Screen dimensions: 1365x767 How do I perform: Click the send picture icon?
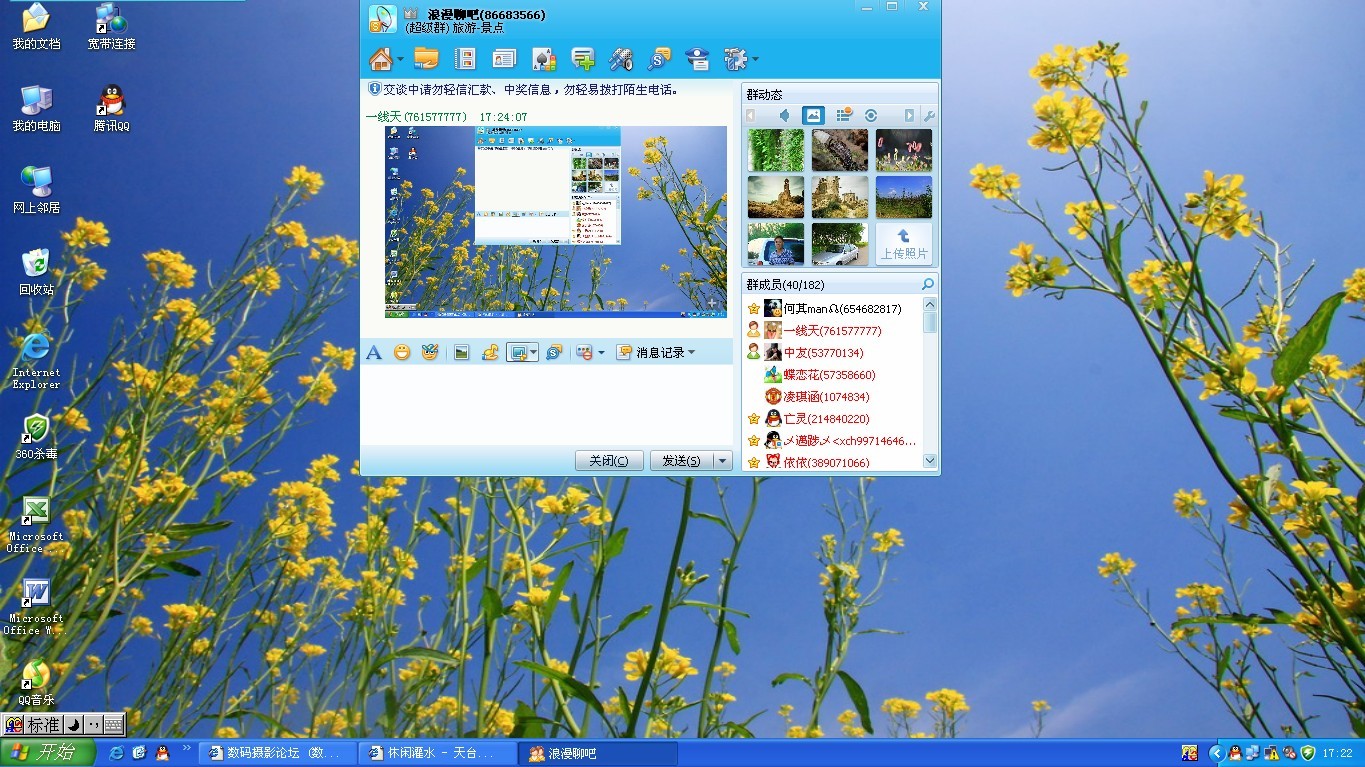point(461,352)
